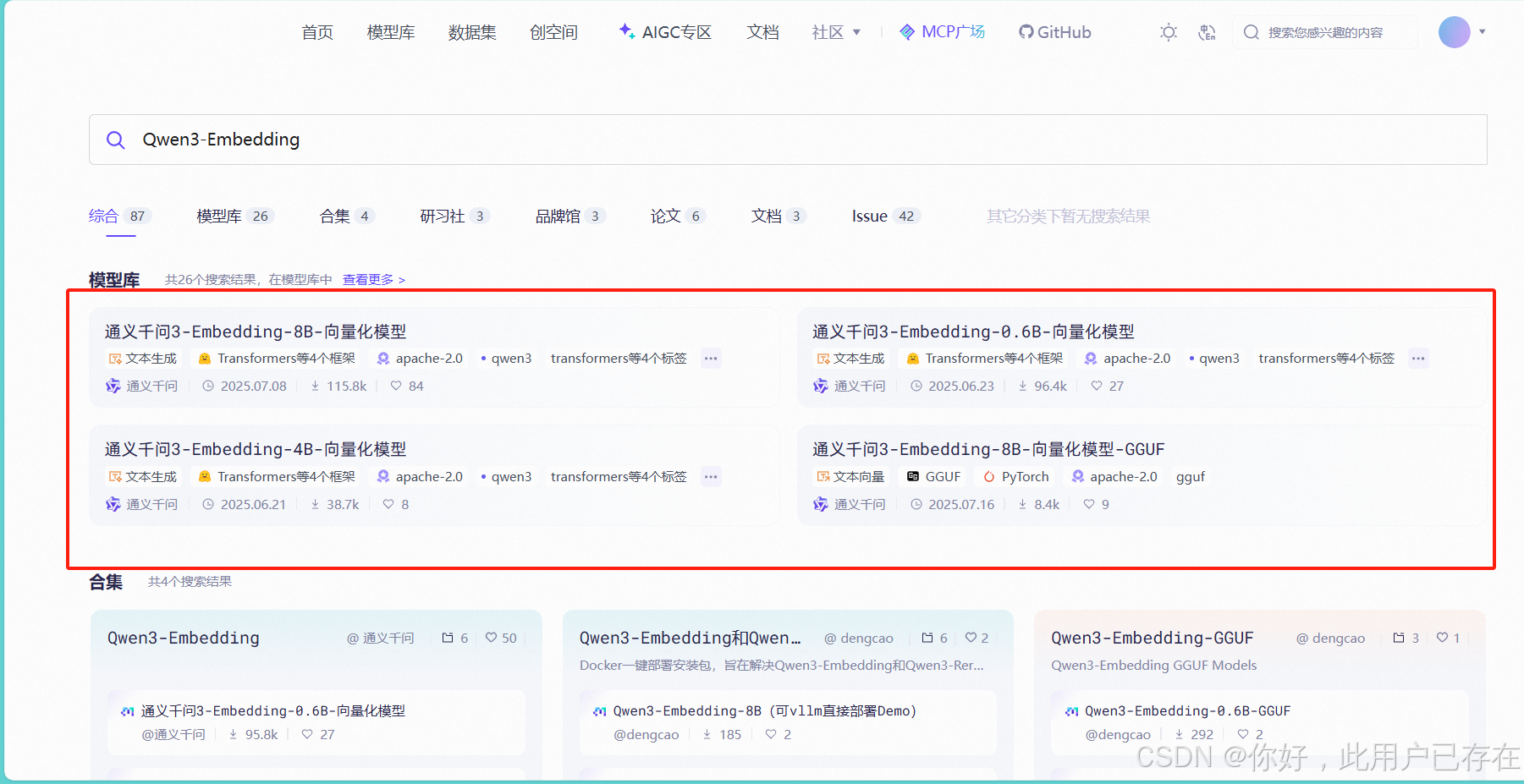Click the 通义千问 organization icon on the 0.6B model
This screenshot has width=1524, height=784.
(x=820, y=386)
